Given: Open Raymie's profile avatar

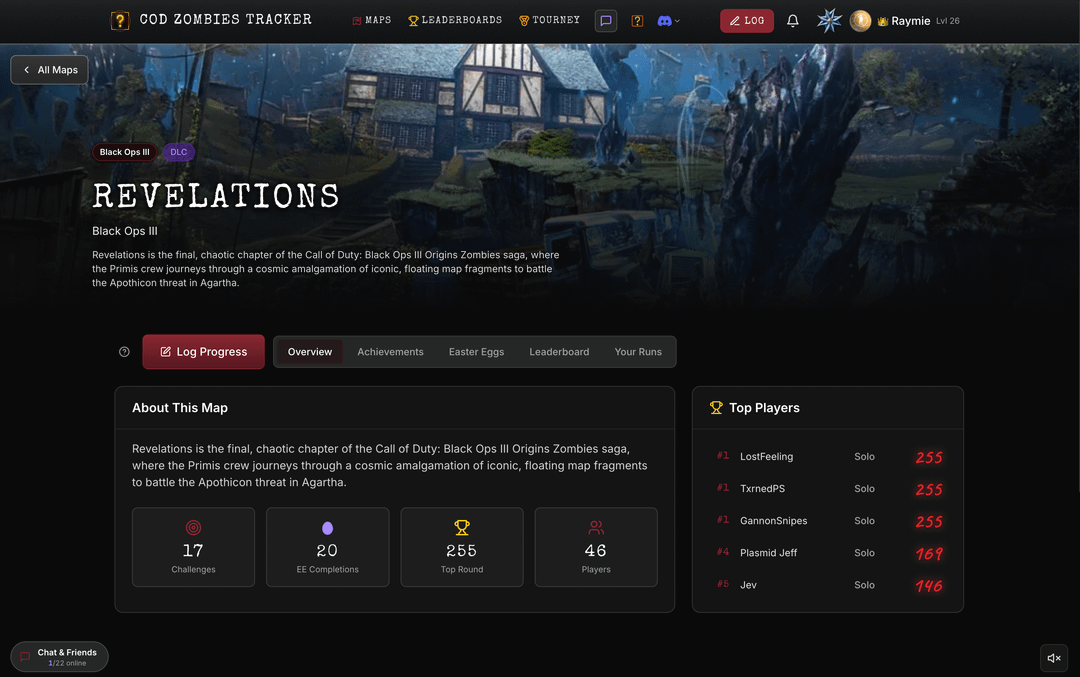Looking at the screenshot, I should click(860, 21).
